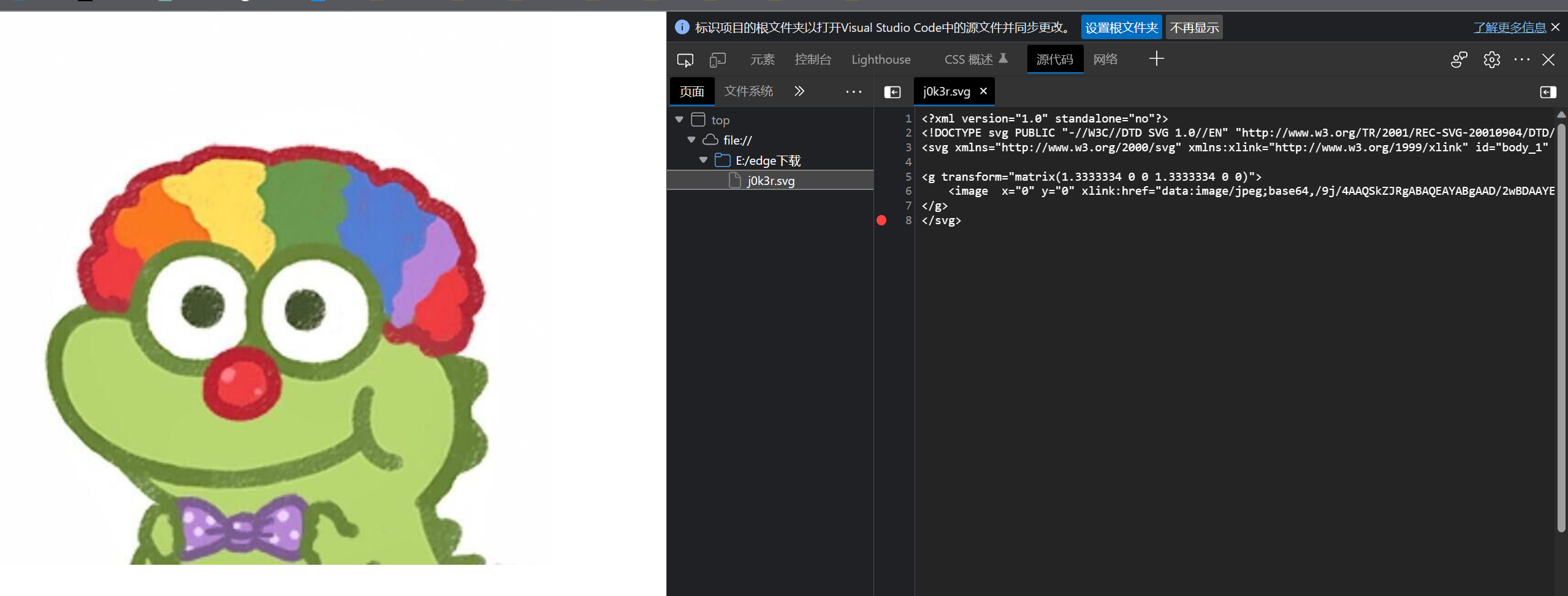Click the experiment flask icon on CSS 概述
The width and height of the screenshot is (1568, 596).
tap(1003, 58)
